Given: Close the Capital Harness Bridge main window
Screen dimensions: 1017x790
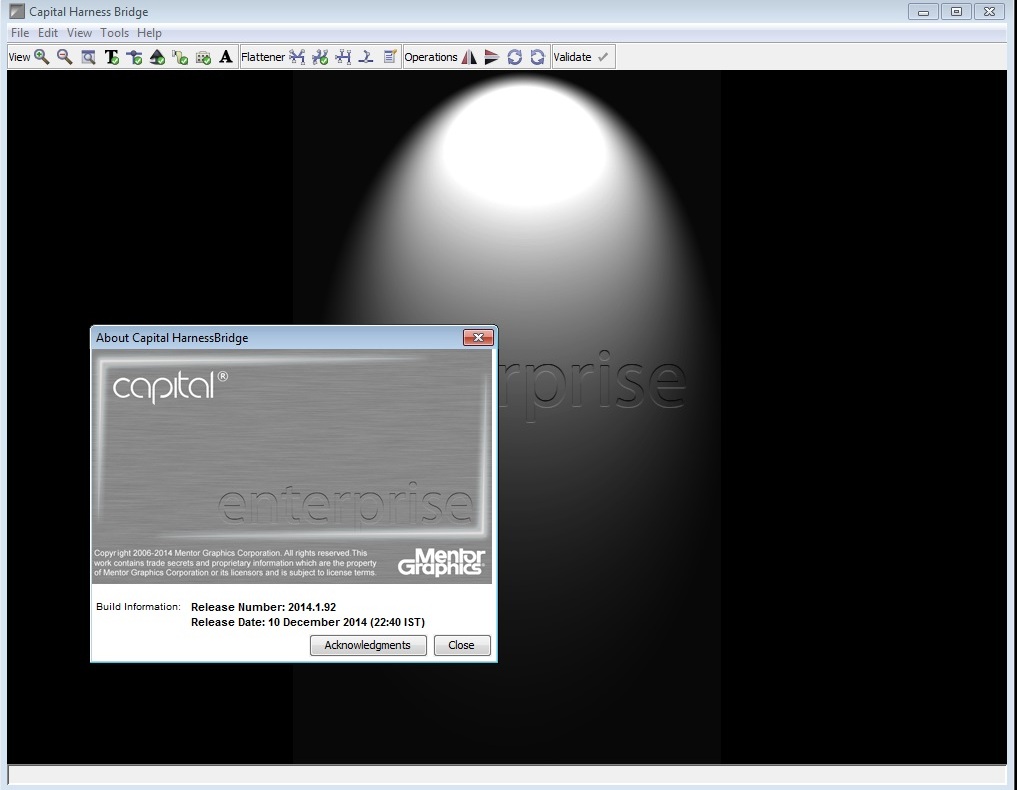Looking at the screenshot, I should [x=990, y=12].
